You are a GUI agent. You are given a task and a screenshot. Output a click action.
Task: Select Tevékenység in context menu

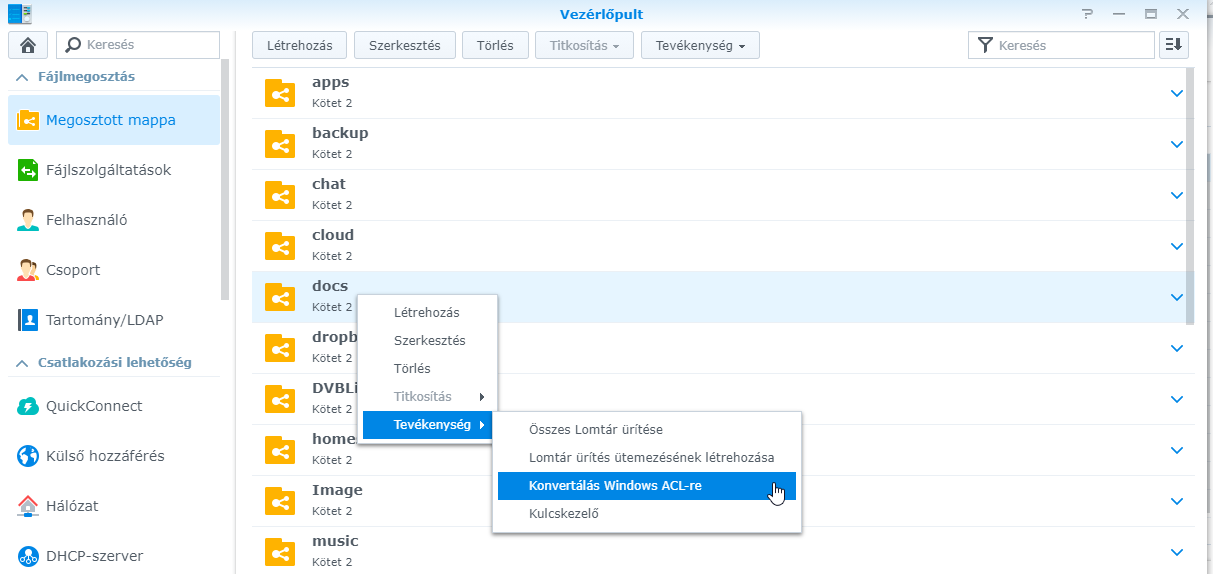tap(427, 425)
